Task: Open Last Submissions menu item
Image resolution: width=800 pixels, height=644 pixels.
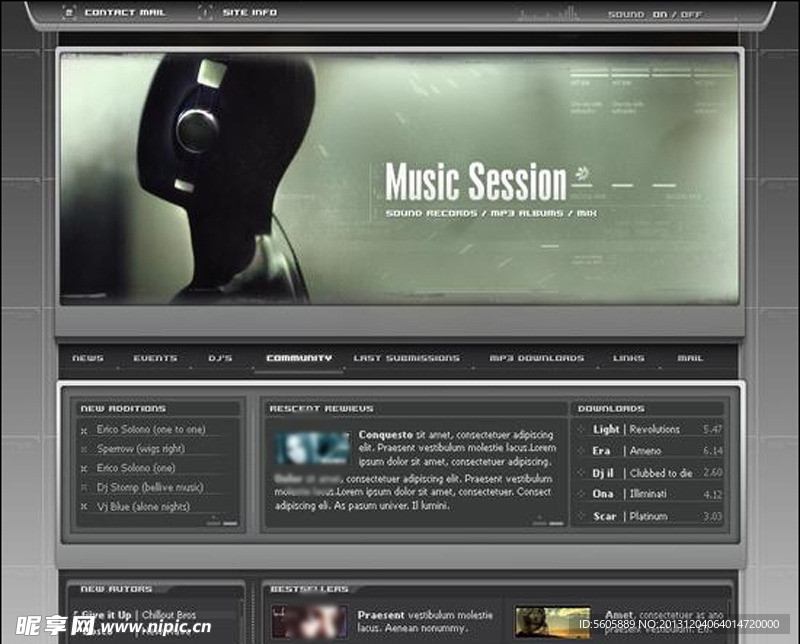Action: (406, 358)
